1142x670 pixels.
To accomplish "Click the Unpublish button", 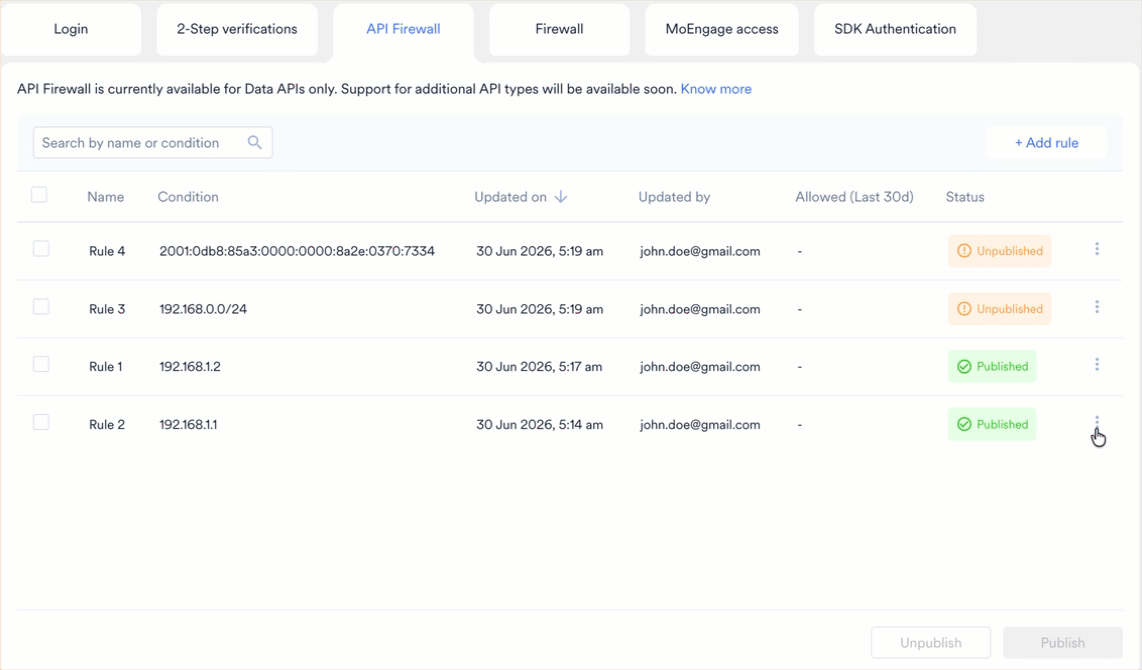I will (931, 642).
